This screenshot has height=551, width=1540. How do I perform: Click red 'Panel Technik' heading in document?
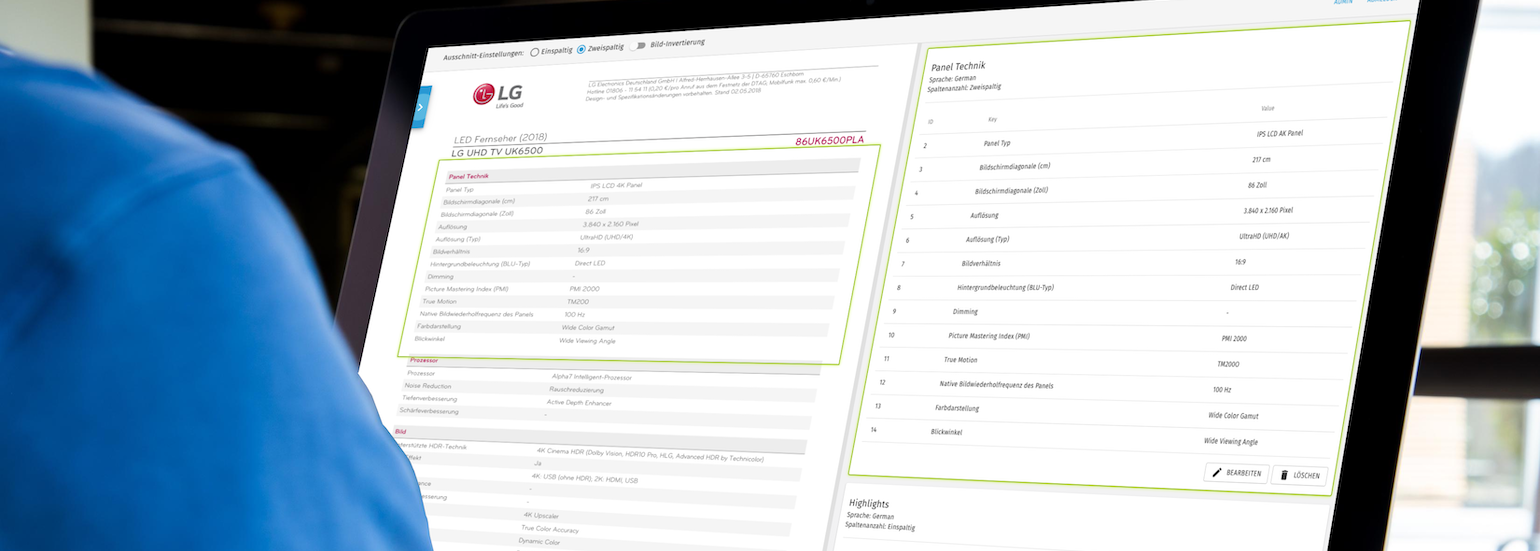coord(469,177)
